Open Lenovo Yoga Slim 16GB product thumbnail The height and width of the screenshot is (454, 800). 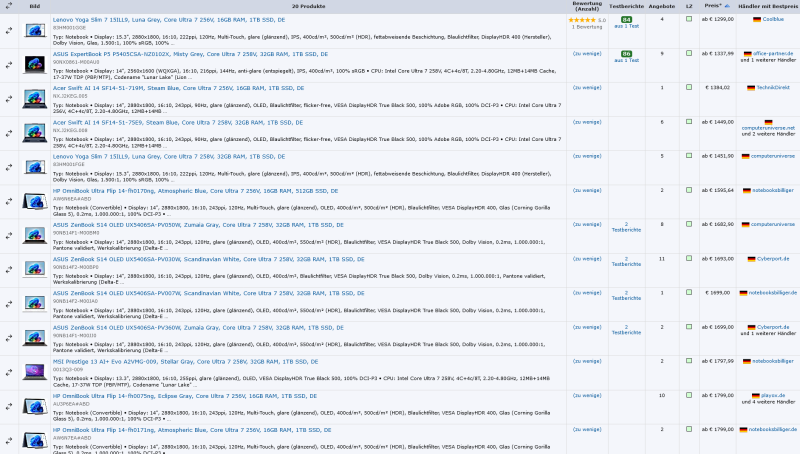click(35, 31)
